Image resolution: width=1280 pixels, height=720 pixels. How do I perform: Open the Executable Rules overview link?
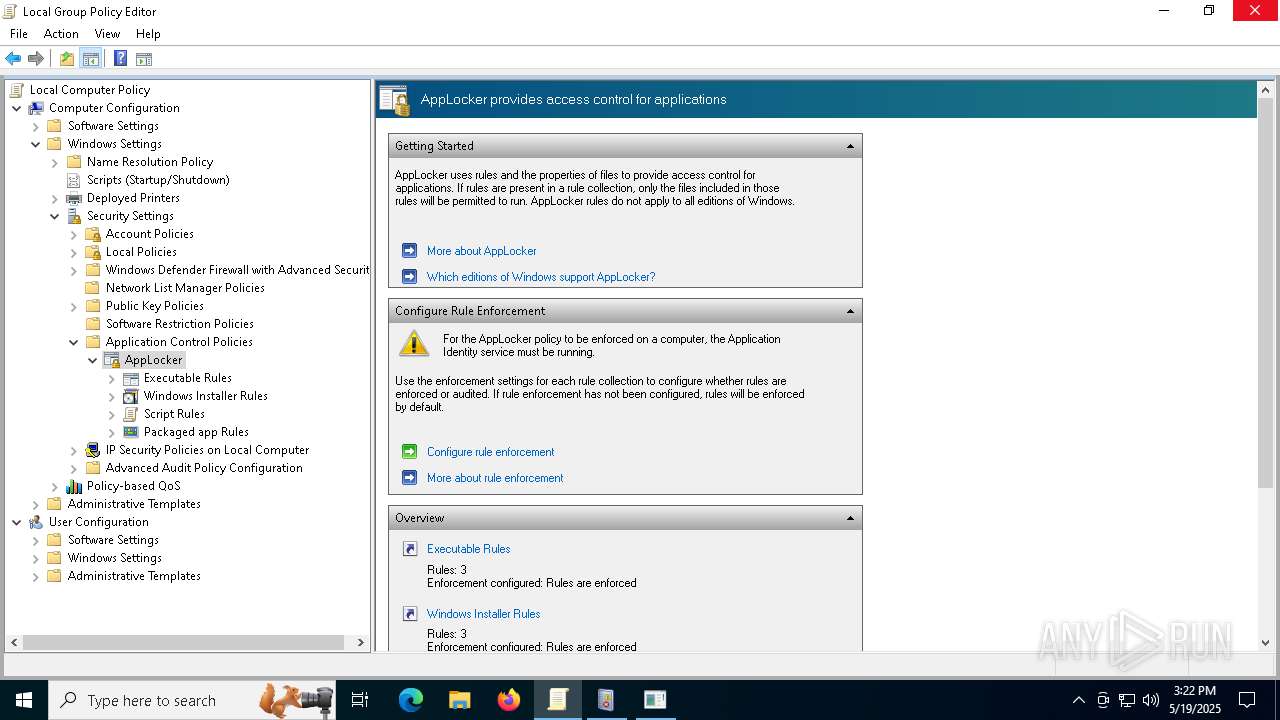(468, 549)
